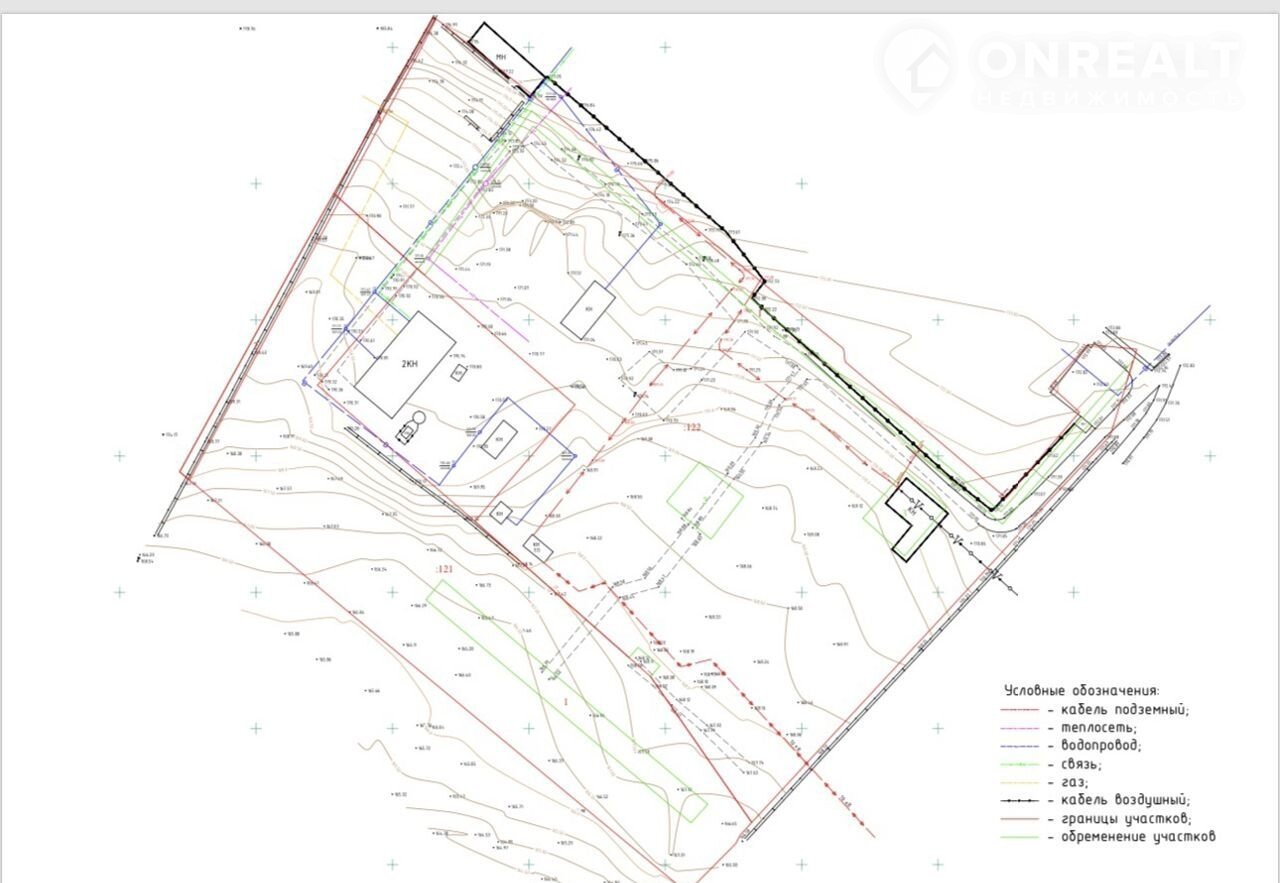The width and height of the screenshot is (1280, 883).
Task: Click the green связь line sample in legend
Action: [1020, 764]
